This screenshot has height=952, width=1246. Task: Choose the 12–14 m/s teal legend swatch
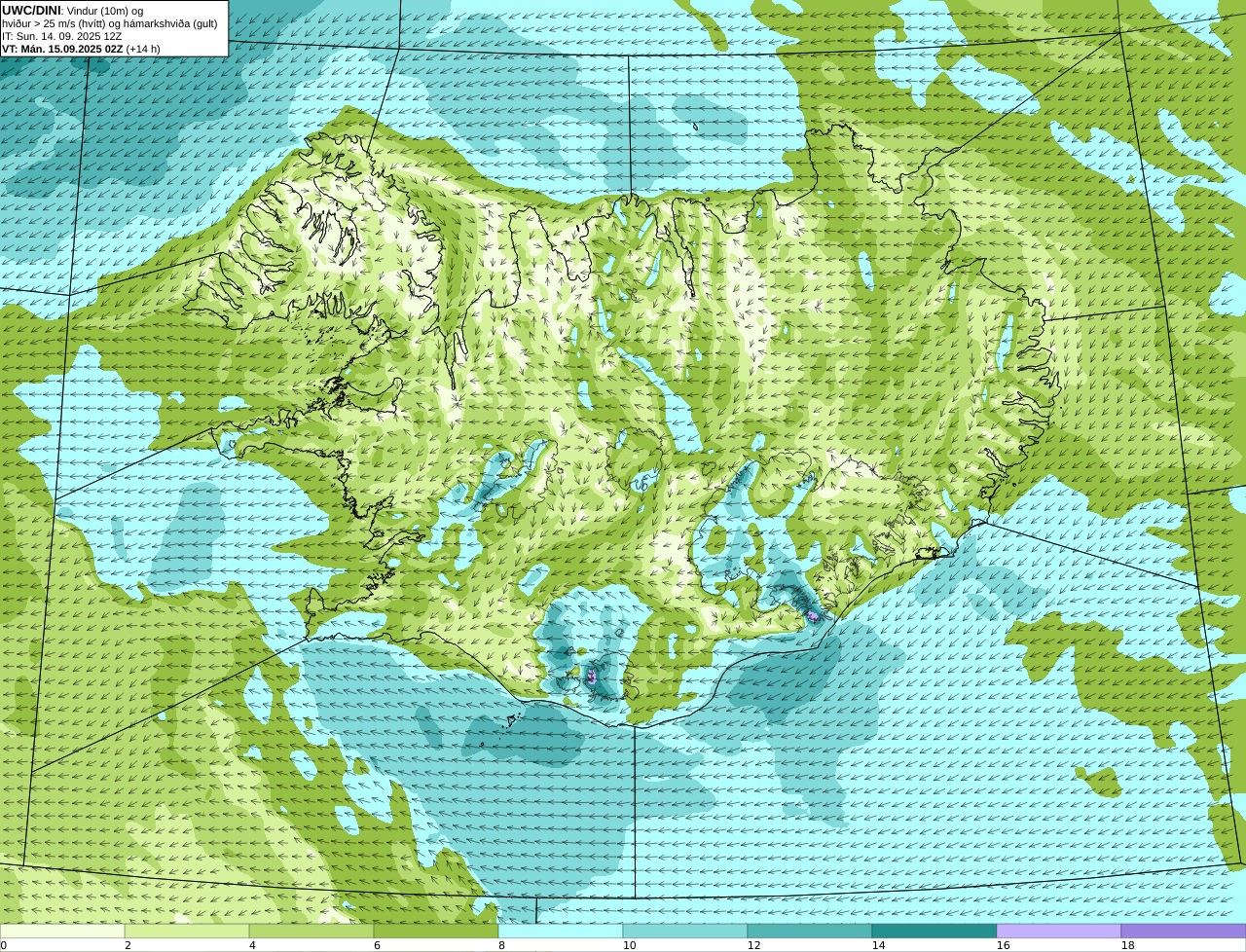(x=810, y=931)
